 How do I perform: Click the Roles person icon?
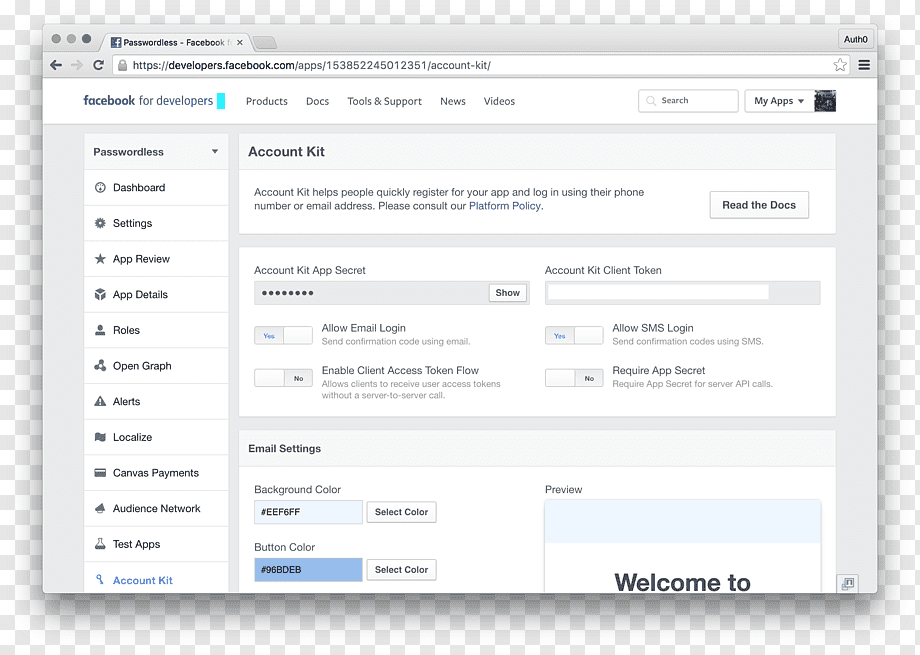[100, 330]
